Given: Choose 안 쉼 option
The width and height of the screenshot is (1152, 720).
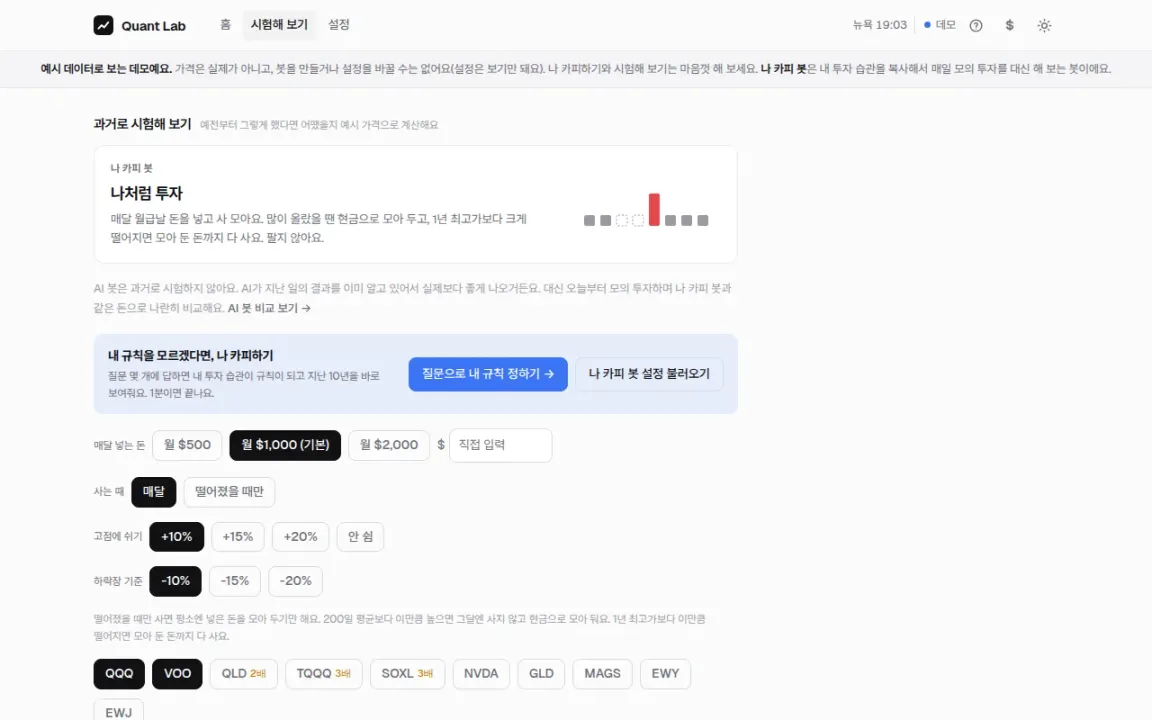Looking at the screenshot, I should pos(360,537).
